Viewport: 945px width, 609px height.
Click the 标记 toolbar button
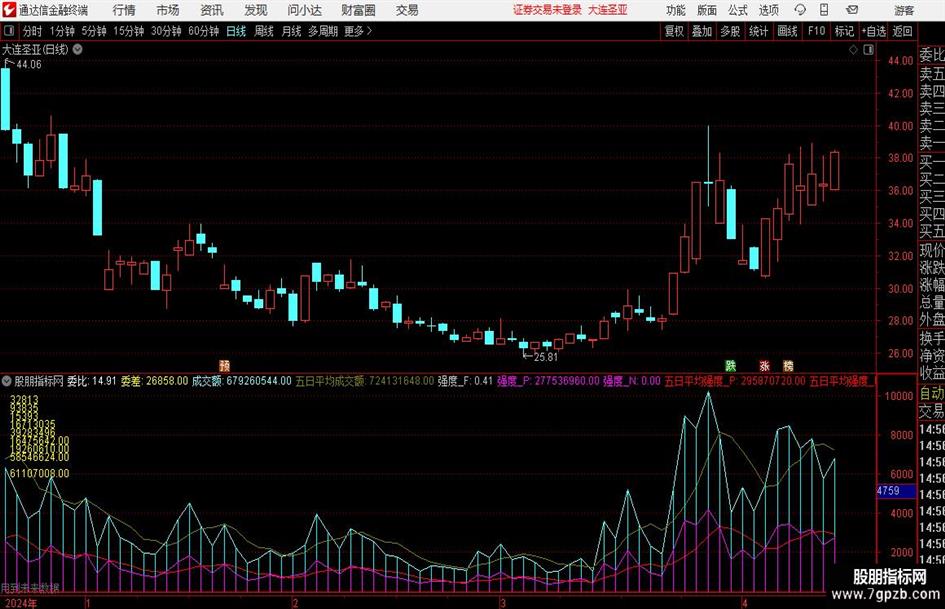844,31
